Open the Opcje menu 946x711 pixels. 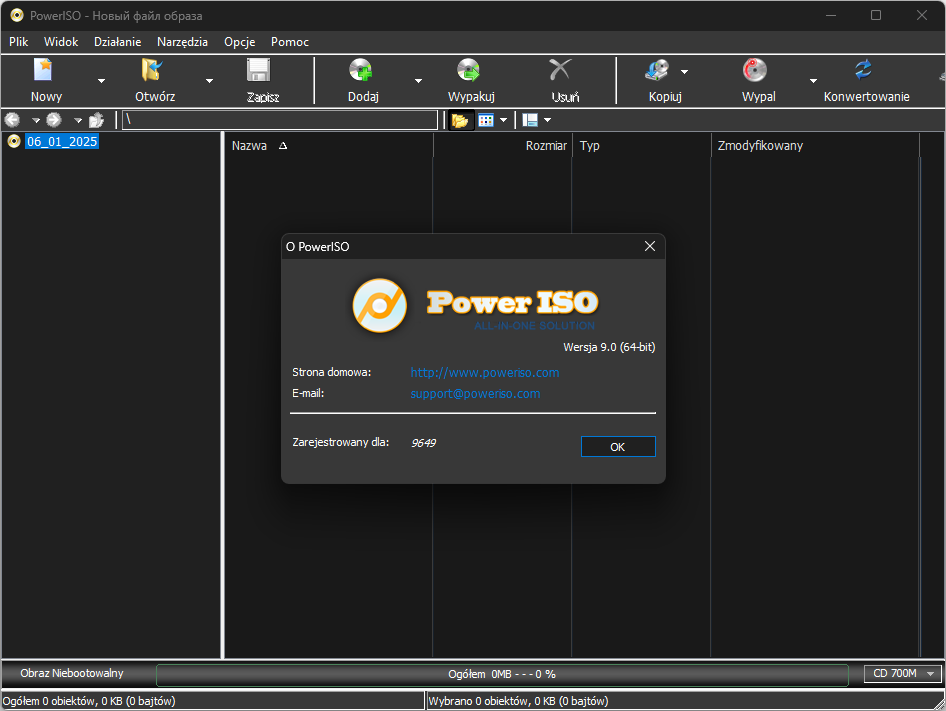click(x=240, y=42)
